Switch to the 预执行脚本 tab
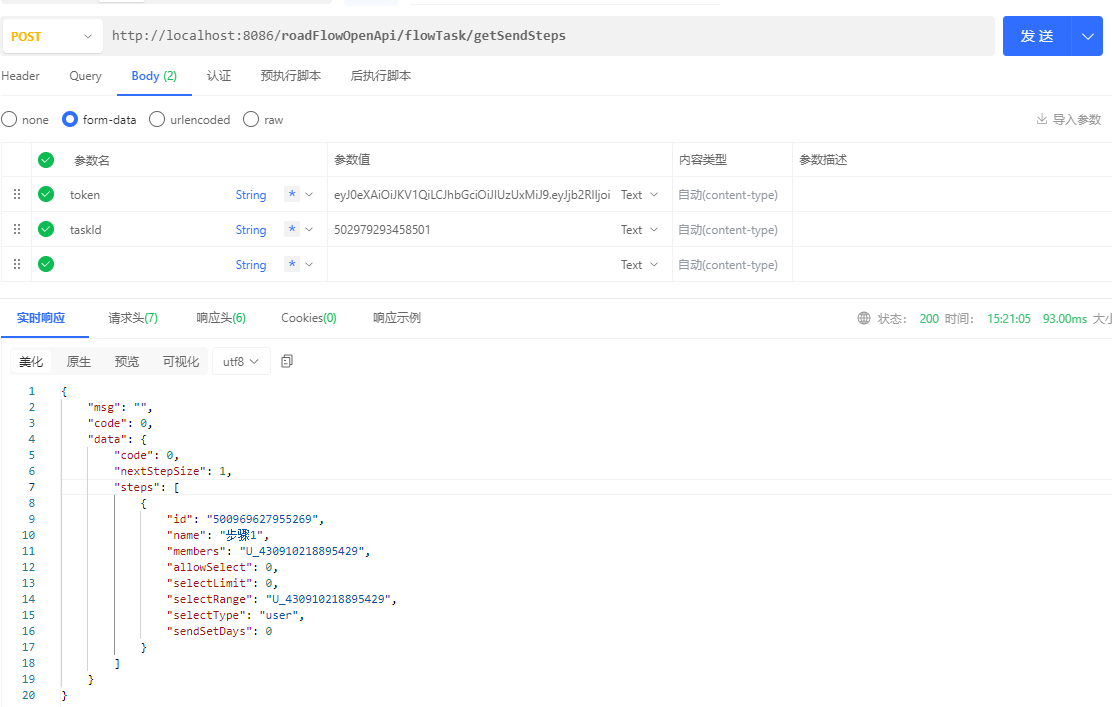Screen dimensions: 1112x707 [291, 76]
